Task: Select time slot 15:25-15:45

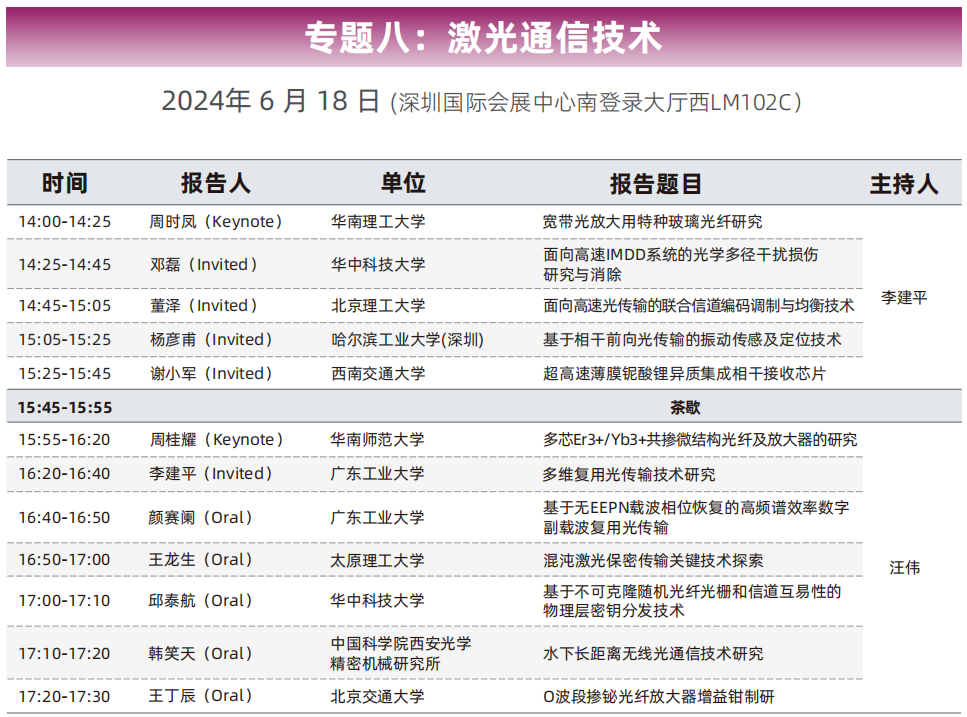Action: pos(65,374)
